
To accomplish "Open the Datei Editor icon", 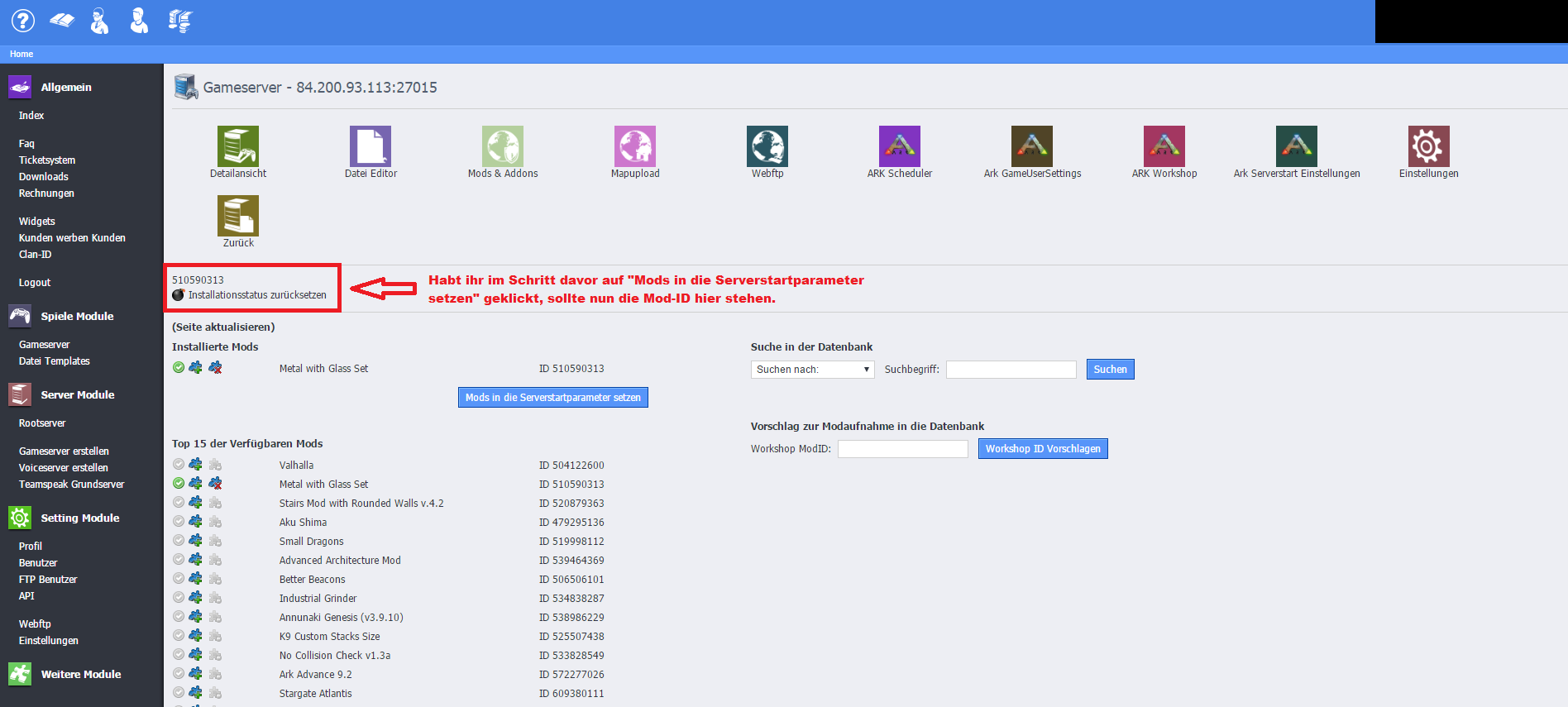I will (370, 146).
